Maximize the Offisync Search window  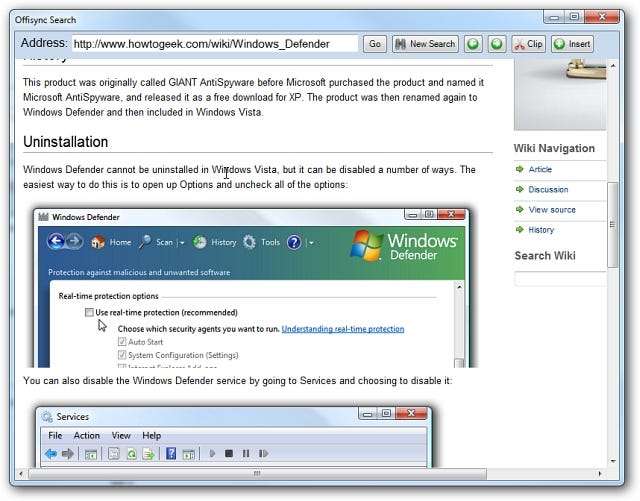pos(574,17)
